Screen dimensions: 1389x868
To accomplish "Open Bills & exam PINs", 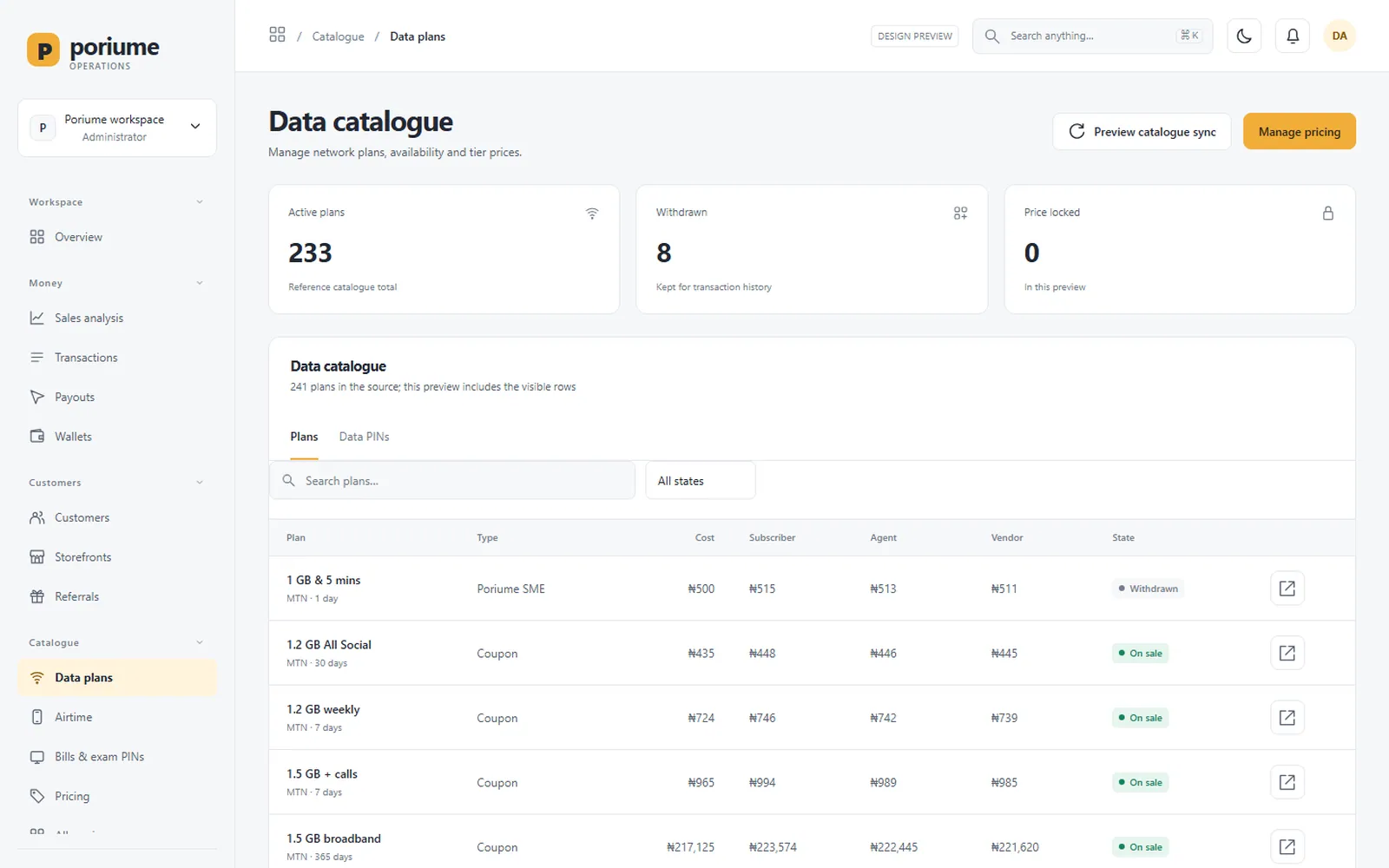I will coord(117,757).
